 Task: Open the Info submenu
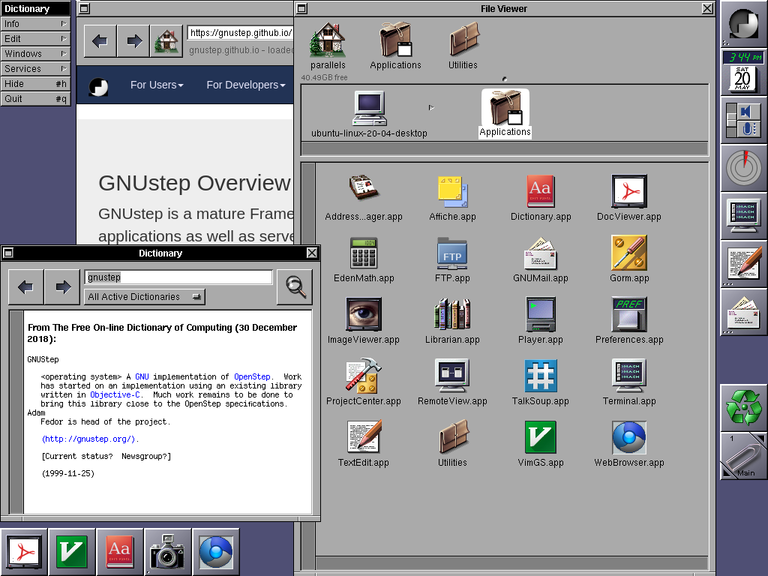tap(35, 24)
